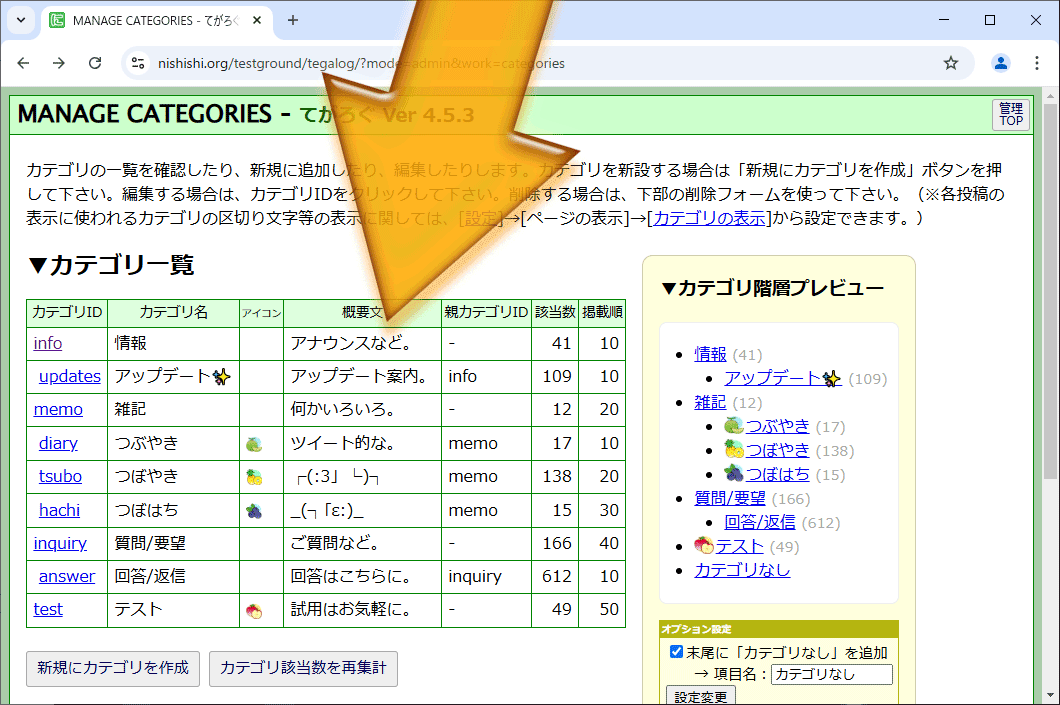Expand the tab search dropdown
This screenshot has height=705, width=1060.
[21, 20]
